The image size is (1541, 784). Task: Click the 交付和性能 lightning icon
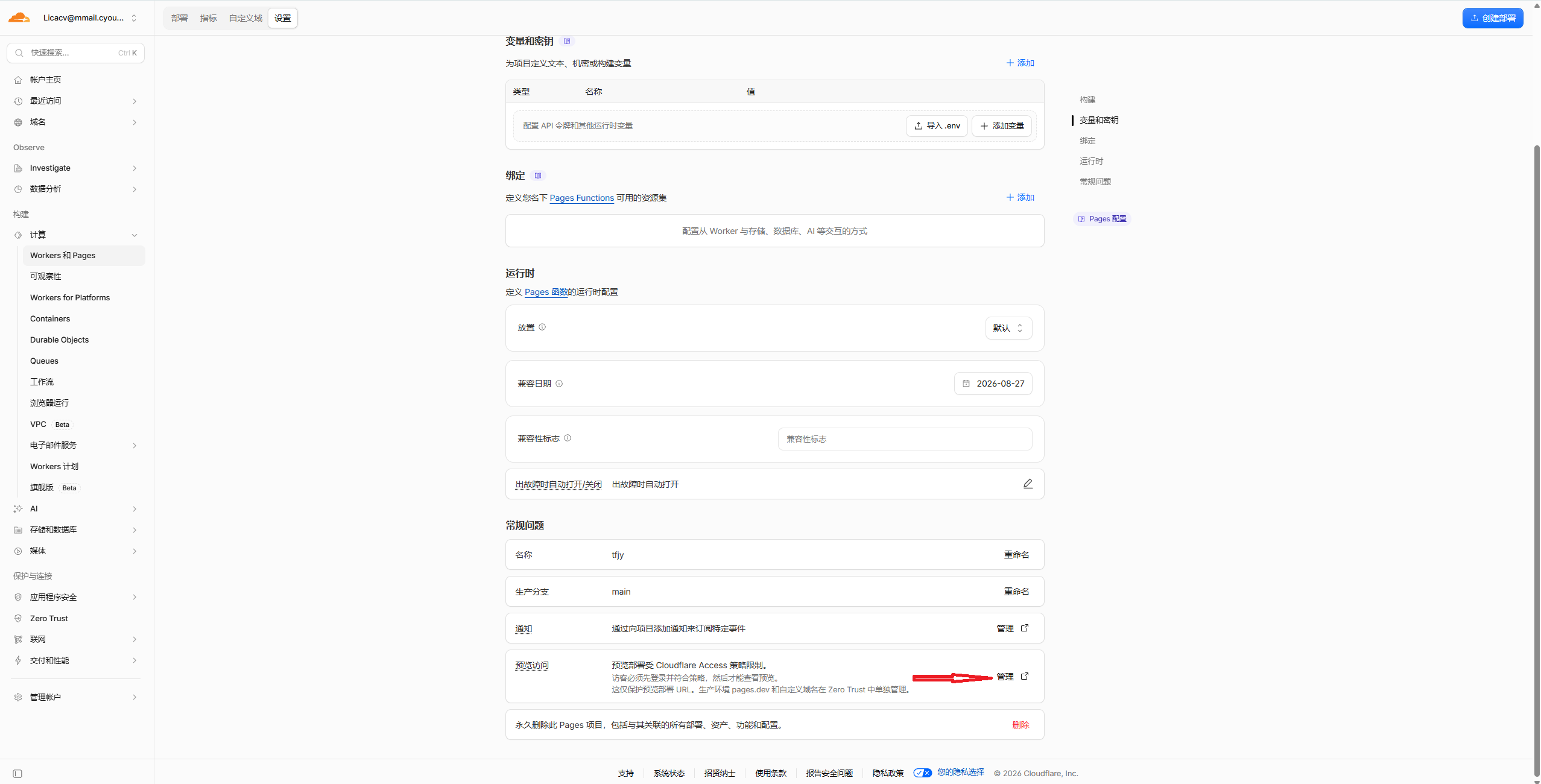tap(18, 660)
